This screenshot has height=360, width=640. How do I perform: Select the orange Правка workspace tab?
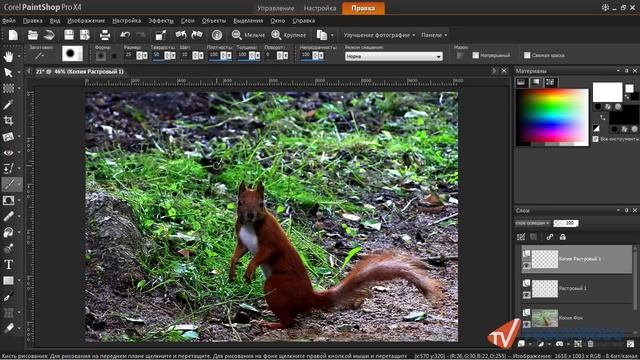363,8
